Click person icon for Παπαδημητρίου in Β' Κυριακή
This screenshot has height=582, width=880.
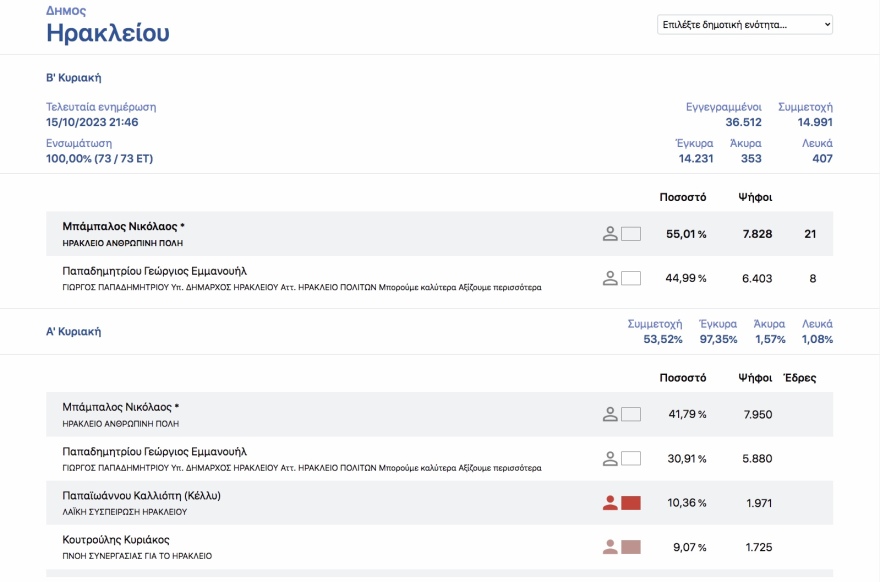pyautogui.click(x=609, y=278)
